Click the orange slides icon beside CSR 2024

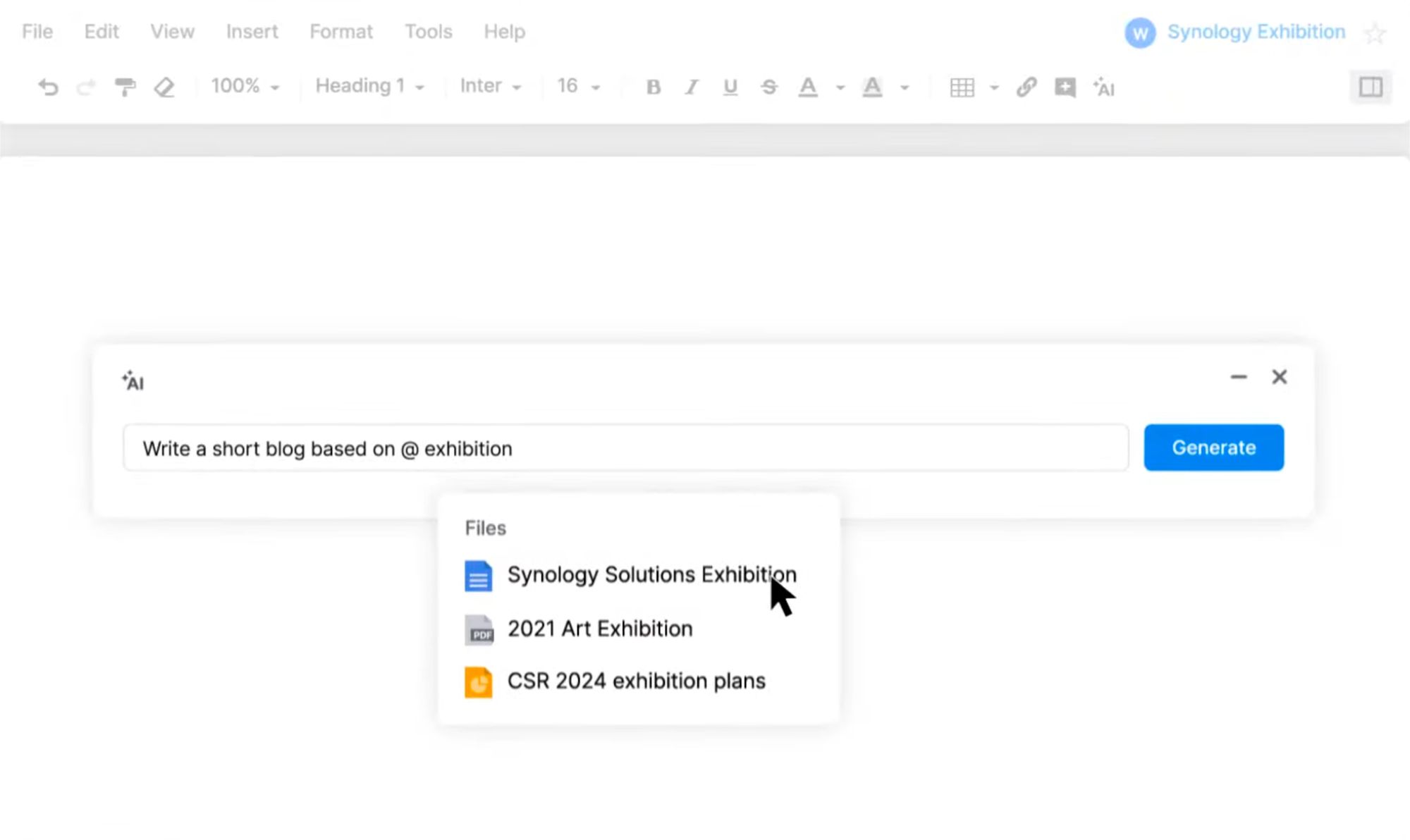pos(478,682)
